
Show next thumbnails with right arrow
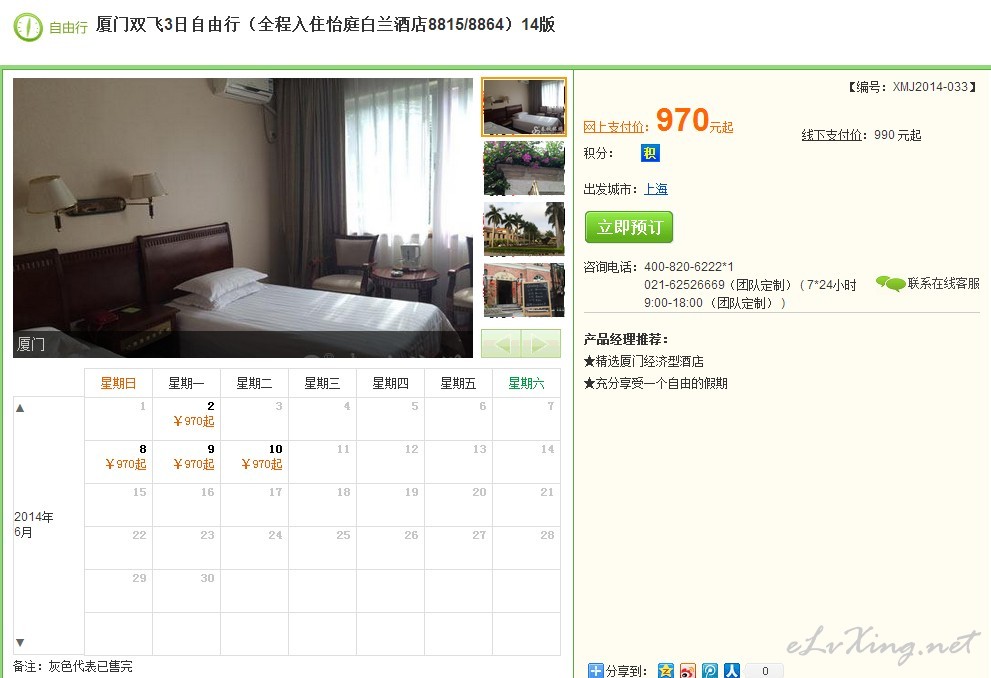click(x=540, y=344)
